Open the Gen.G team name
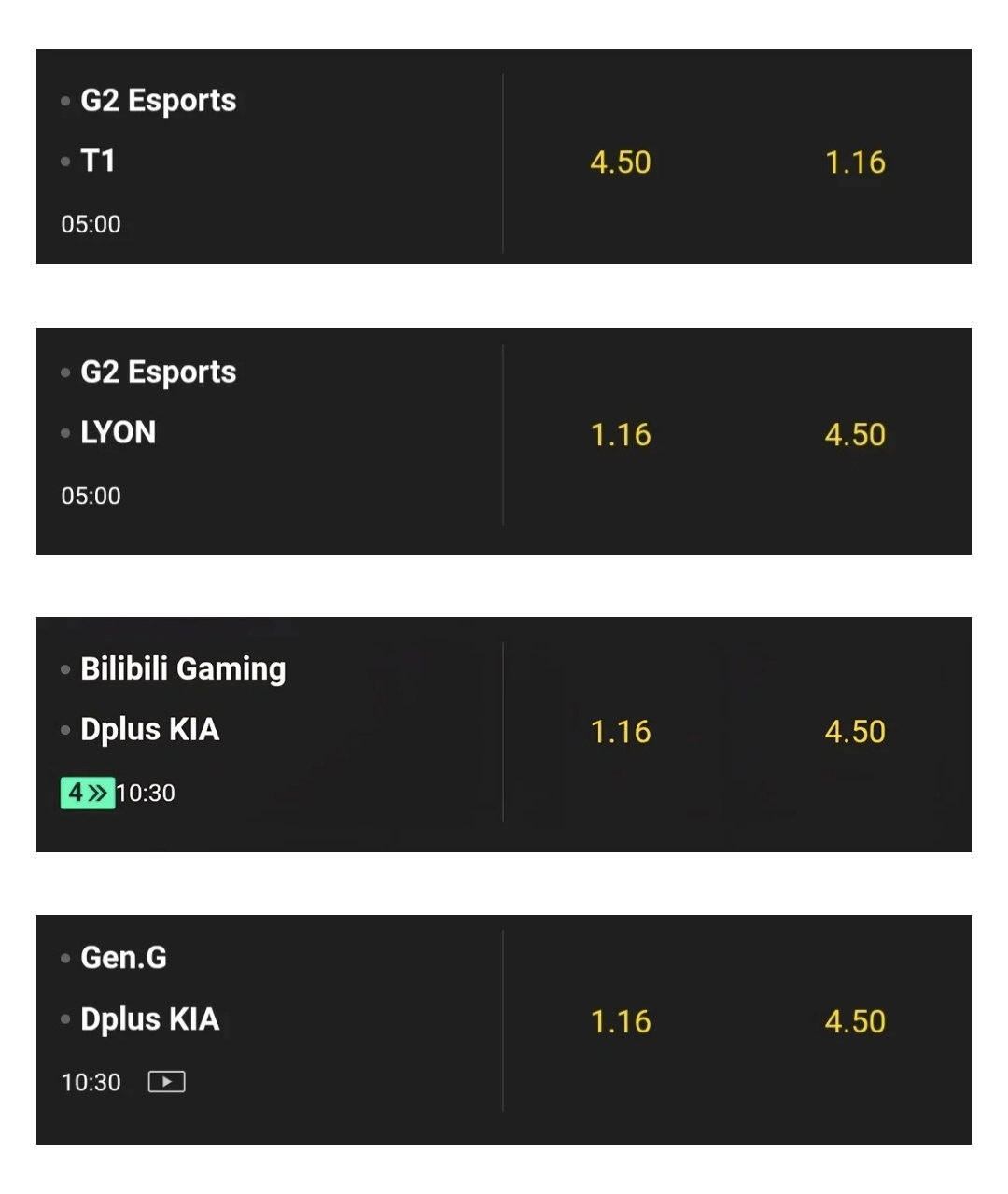 click(x=123, y=958)
